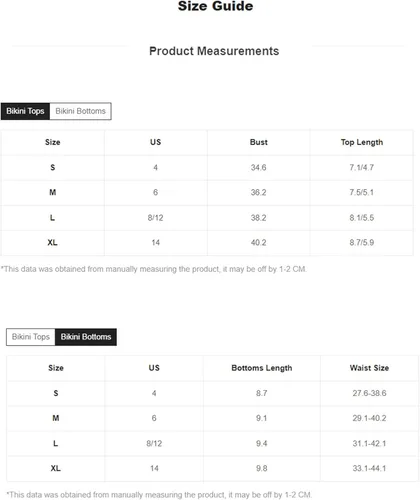
Task: Select the top length 8.7/5.9 cell
Action: coord(362,243)
